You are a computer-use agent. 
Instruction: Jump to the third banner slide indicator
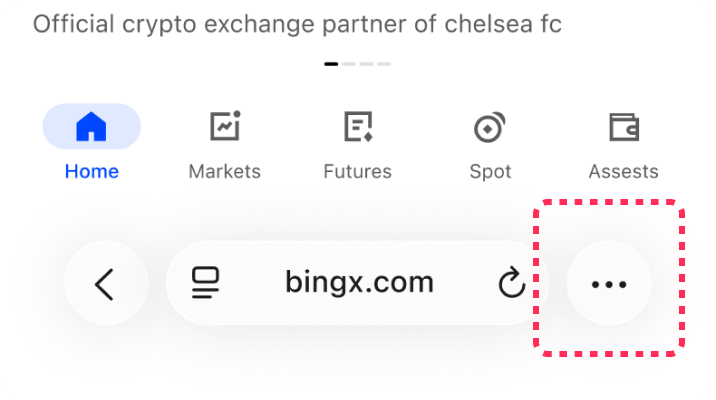[x=366, y=64]
